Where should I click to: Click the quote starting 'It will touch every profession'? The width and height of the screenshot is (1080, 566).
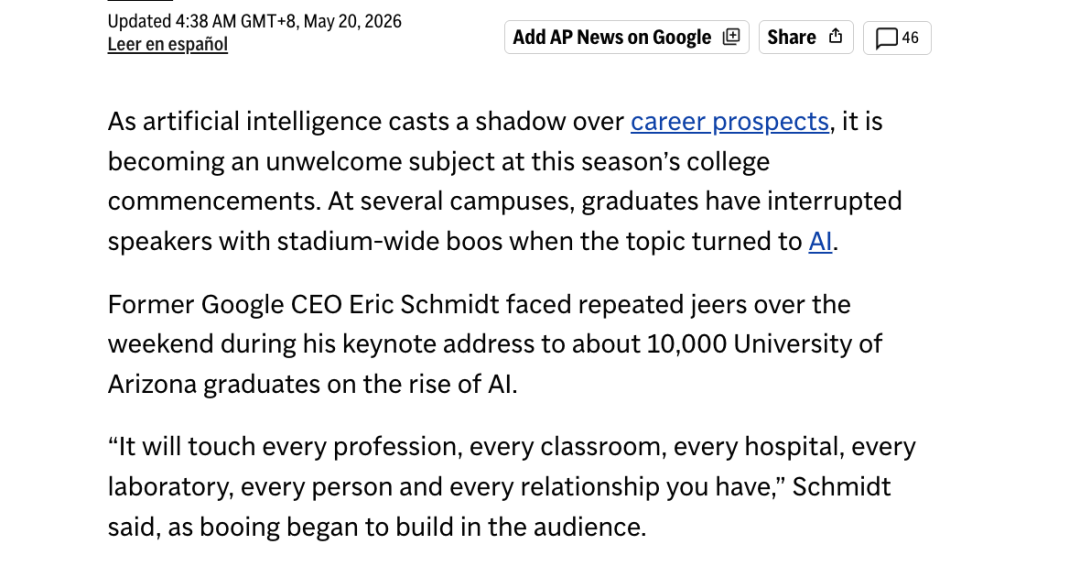tap(512, 486)
